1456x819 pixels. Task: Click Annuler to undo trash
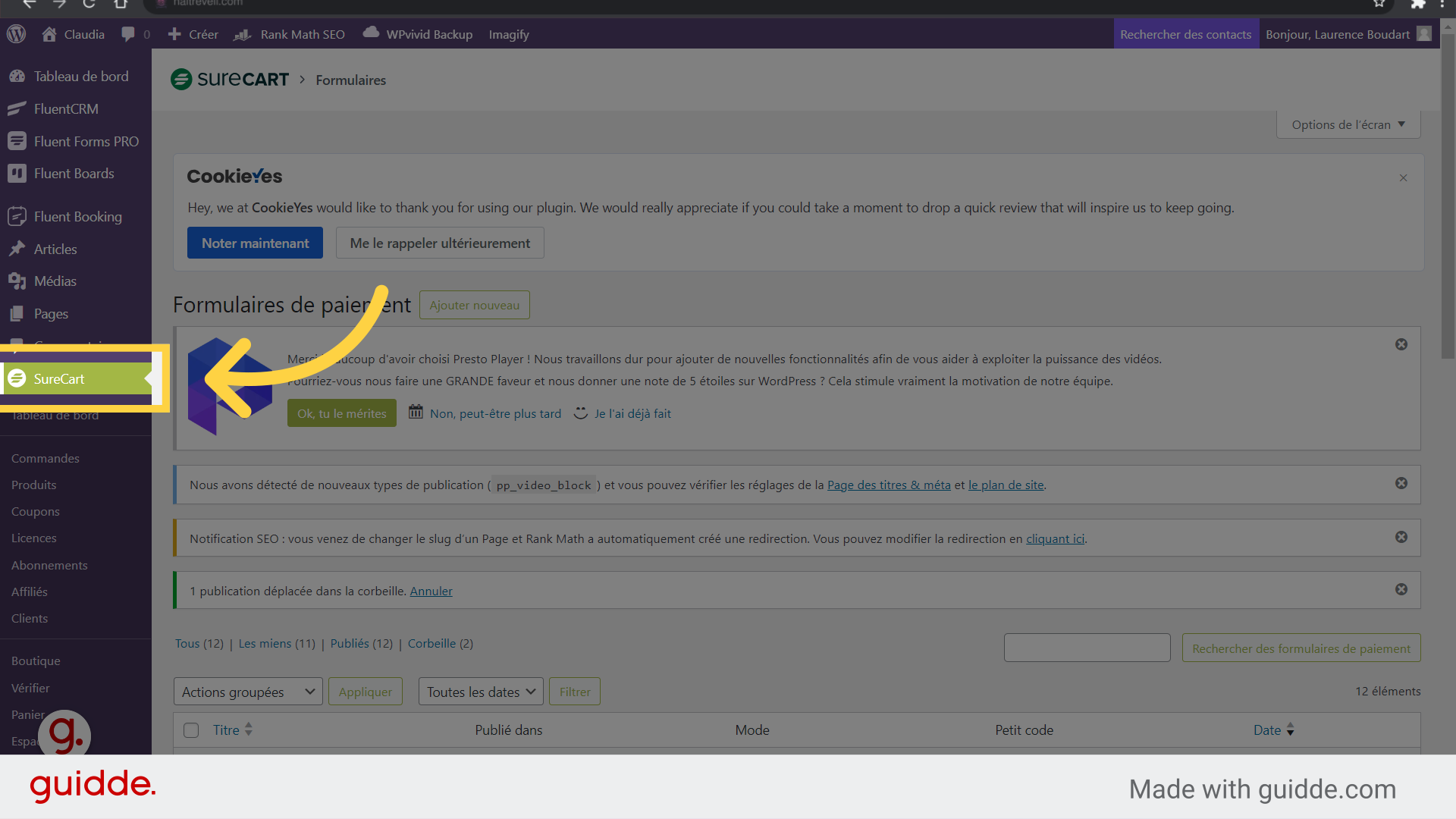click(431, 591)
